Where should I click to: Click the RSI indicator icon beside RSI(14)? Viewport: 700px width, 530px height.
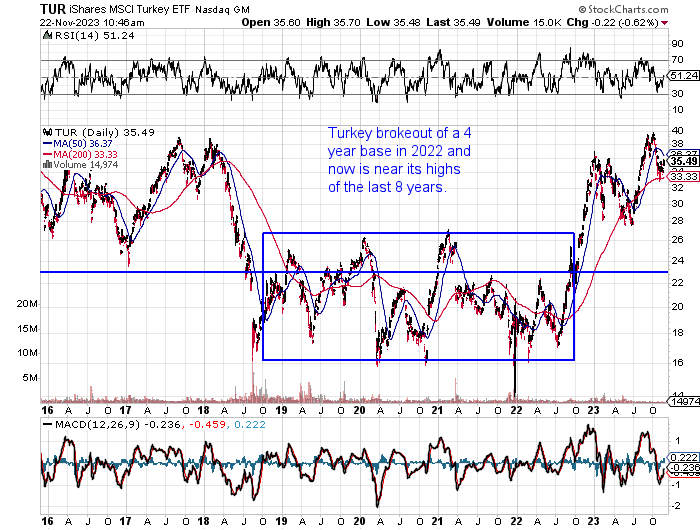click(x=47, y=35)
